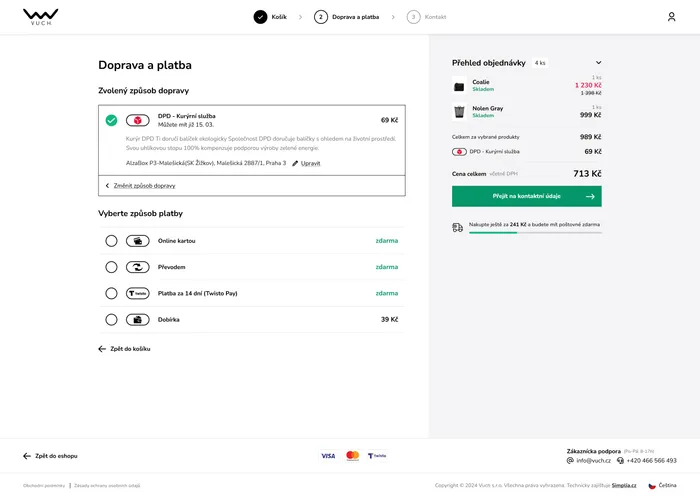Click the Upravit link

[x=310, y=163]
